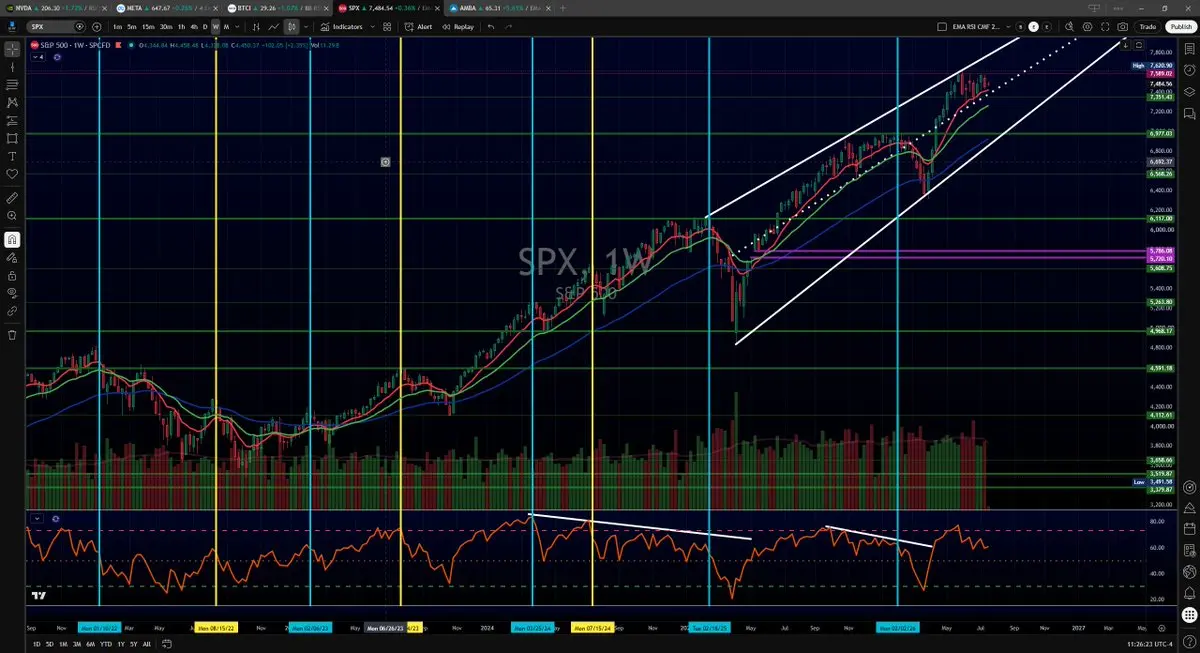This screenshot has width=1200, height=653.
Task: Collapse the indicator legend arrow showing 4
Action: (40, 57)
